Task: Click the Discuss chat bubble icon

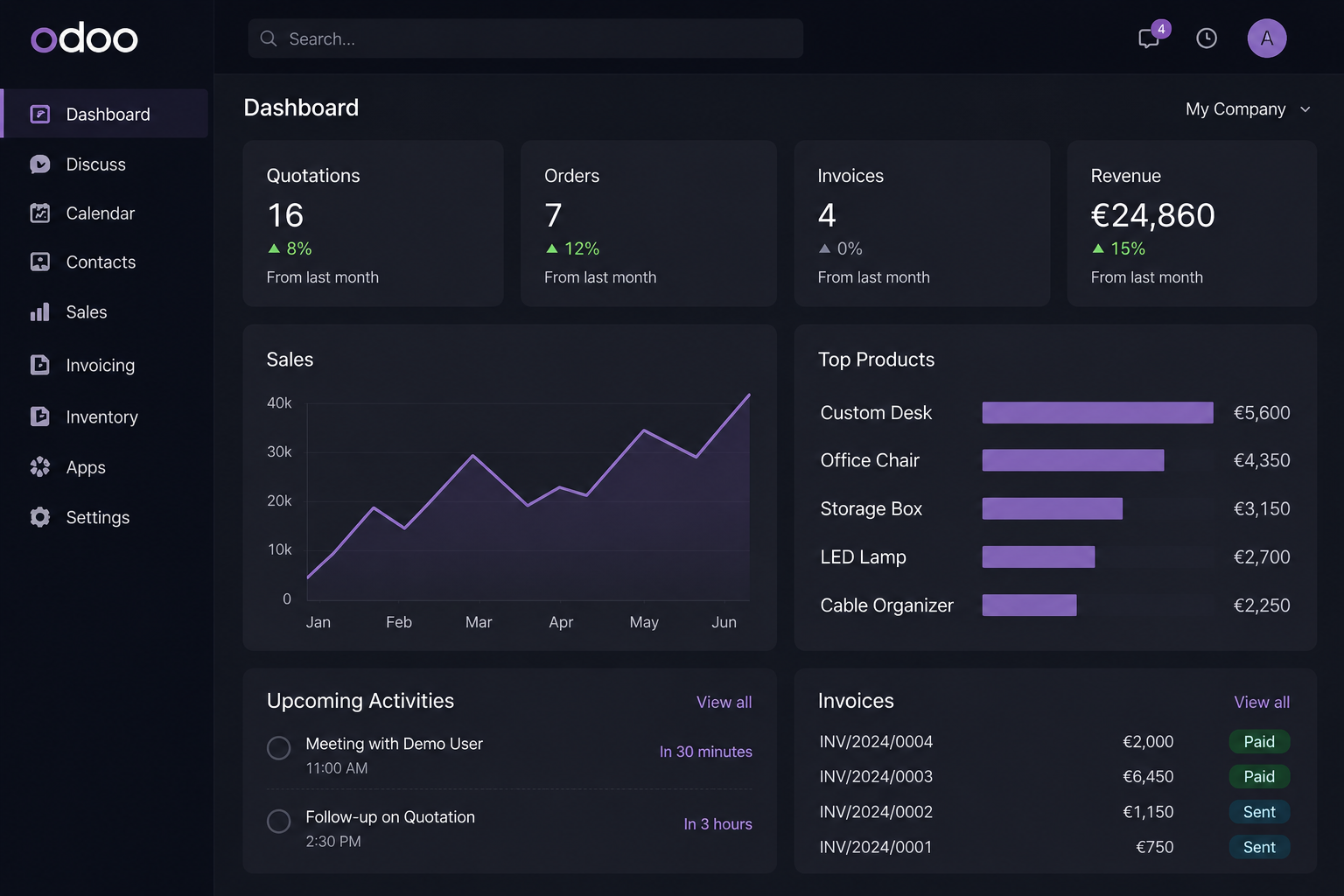Action: tap(39, 164)
